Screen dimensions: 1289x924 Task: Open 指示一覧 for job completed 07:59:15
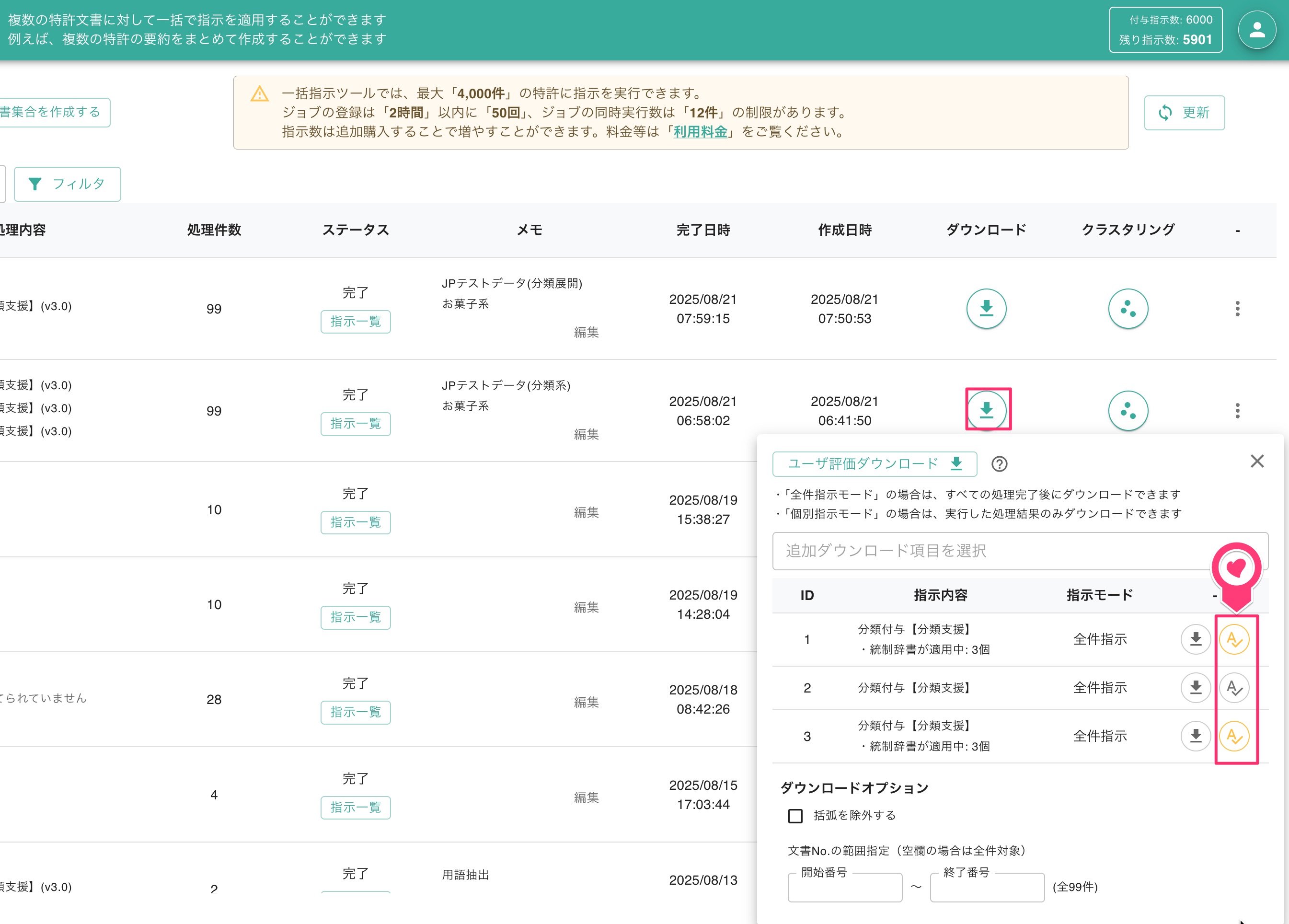[x=355, y=322]
